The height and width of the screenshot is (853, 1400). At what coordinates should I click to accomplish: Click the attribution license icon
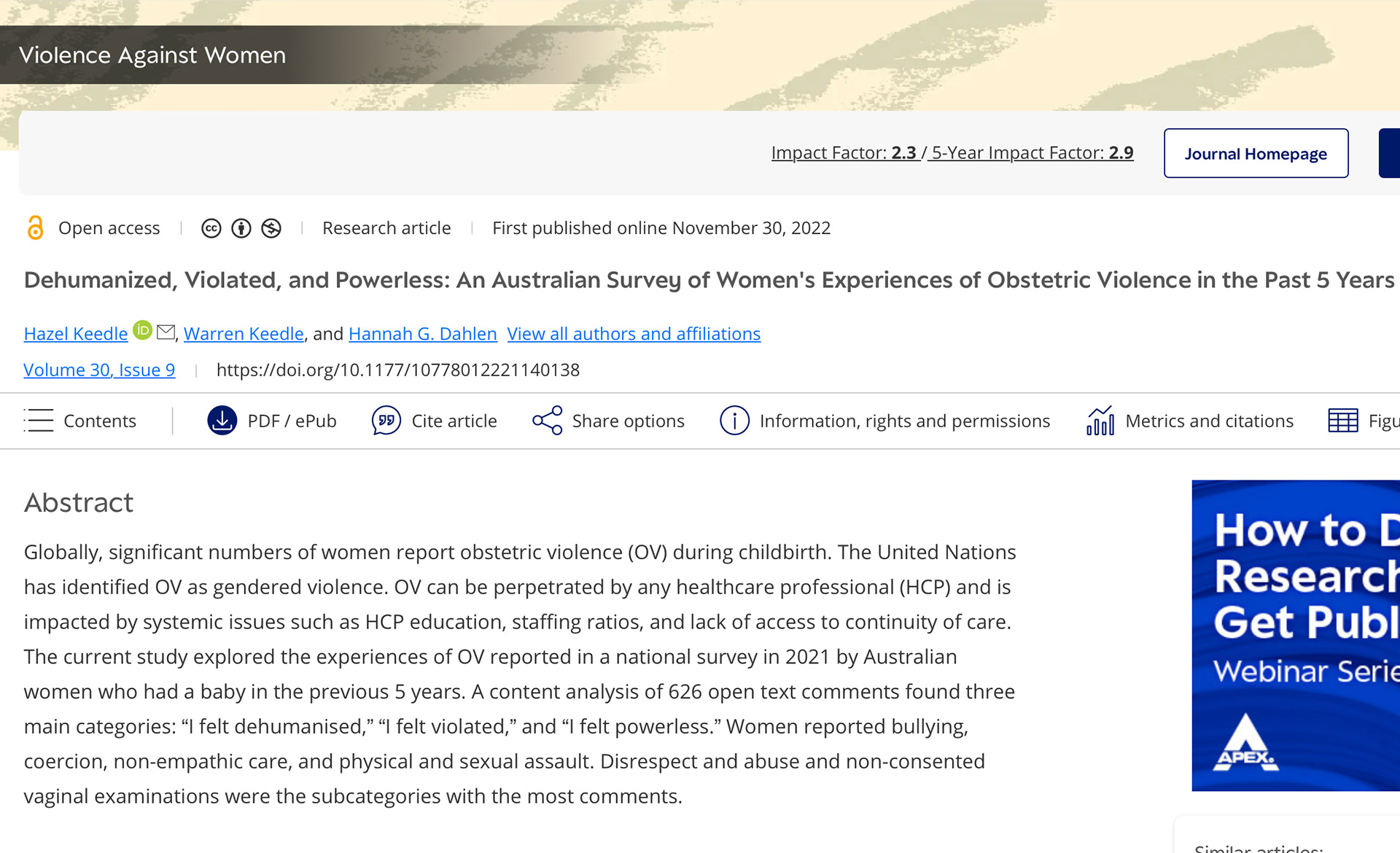tap(241, 229)
